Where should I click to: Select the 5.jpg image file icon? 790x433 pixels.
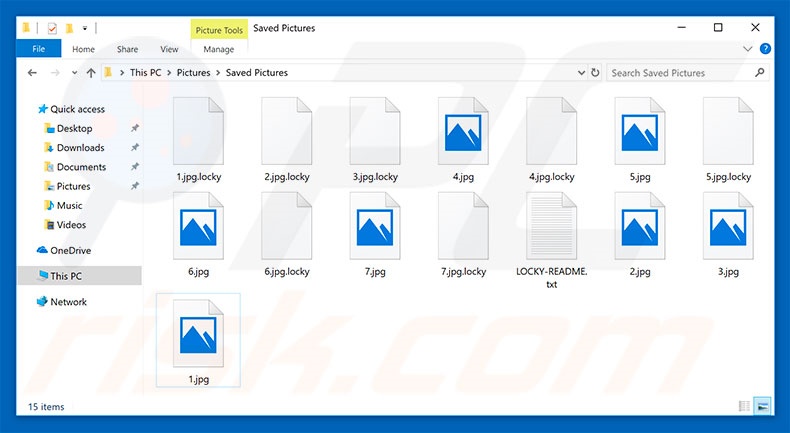click(x=640, y=131)
